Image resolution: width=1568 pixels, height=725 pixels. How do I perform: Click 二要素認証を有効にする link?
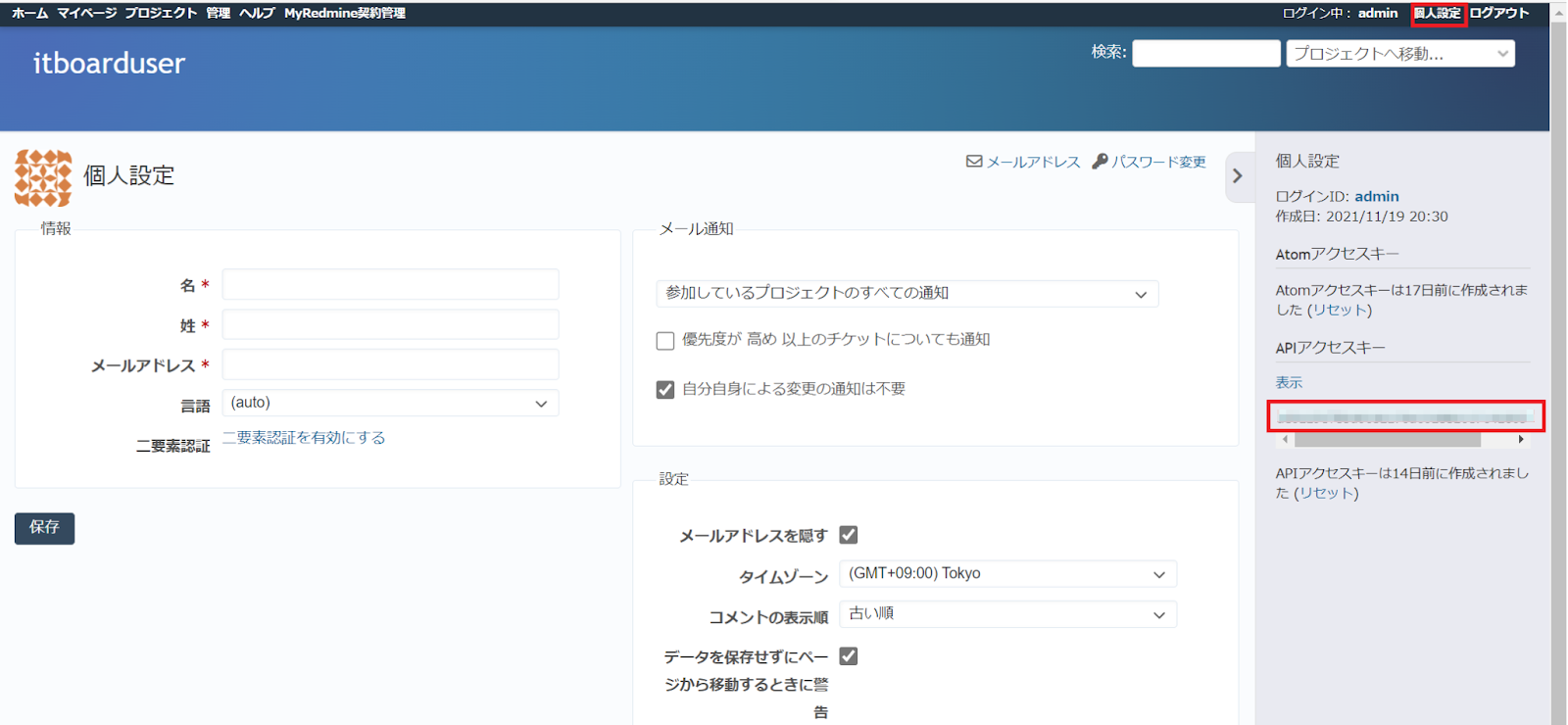pyautogui.click(x=304, y=438)
